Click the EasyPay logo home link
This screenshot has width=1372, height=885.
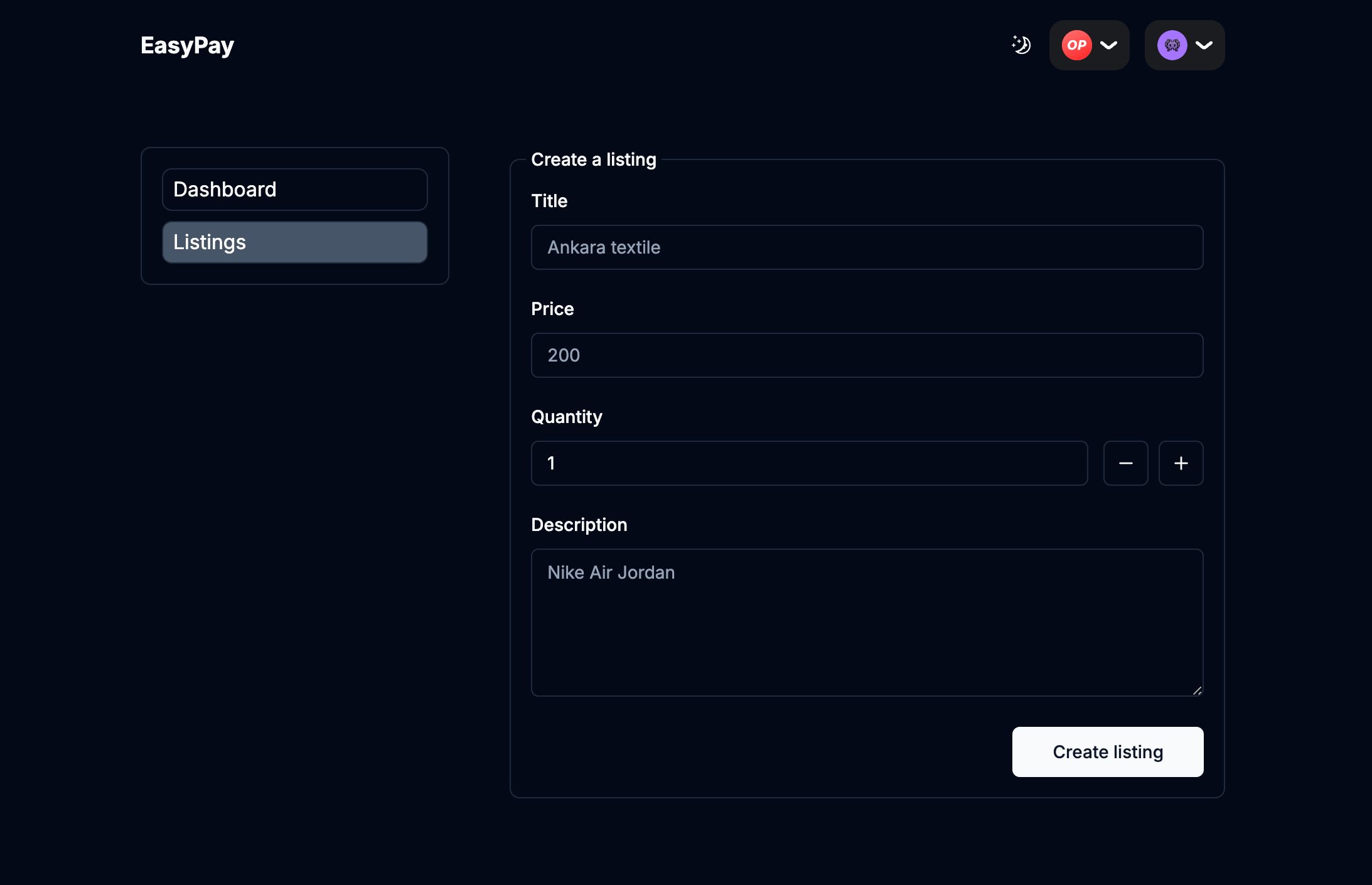coord(187,45)
